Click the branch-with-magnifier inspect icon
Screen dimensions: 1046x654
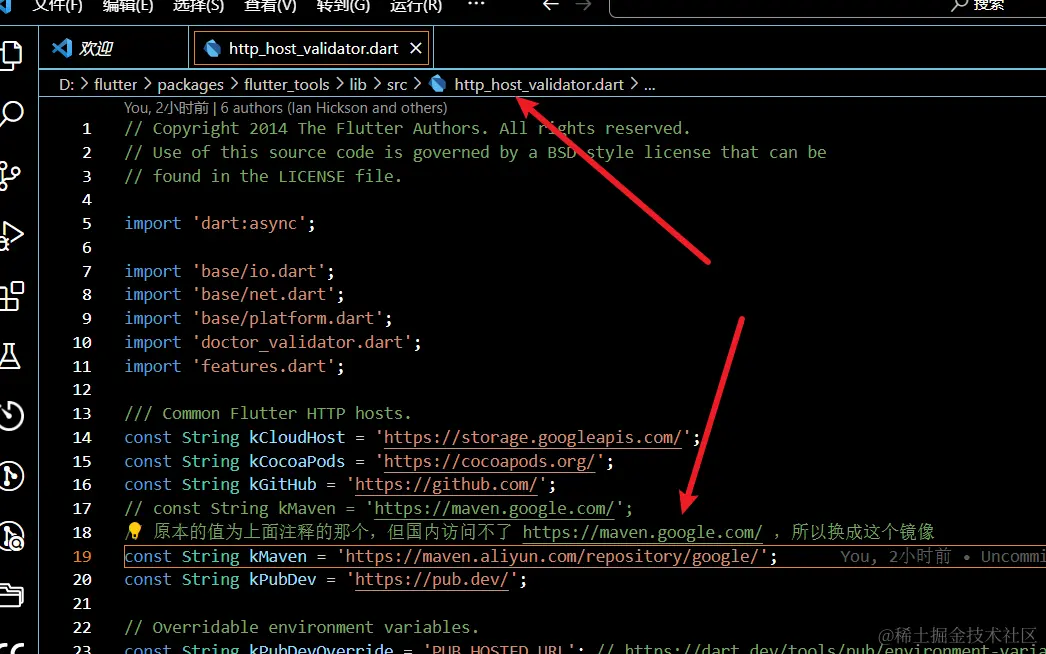pos(12,536)
